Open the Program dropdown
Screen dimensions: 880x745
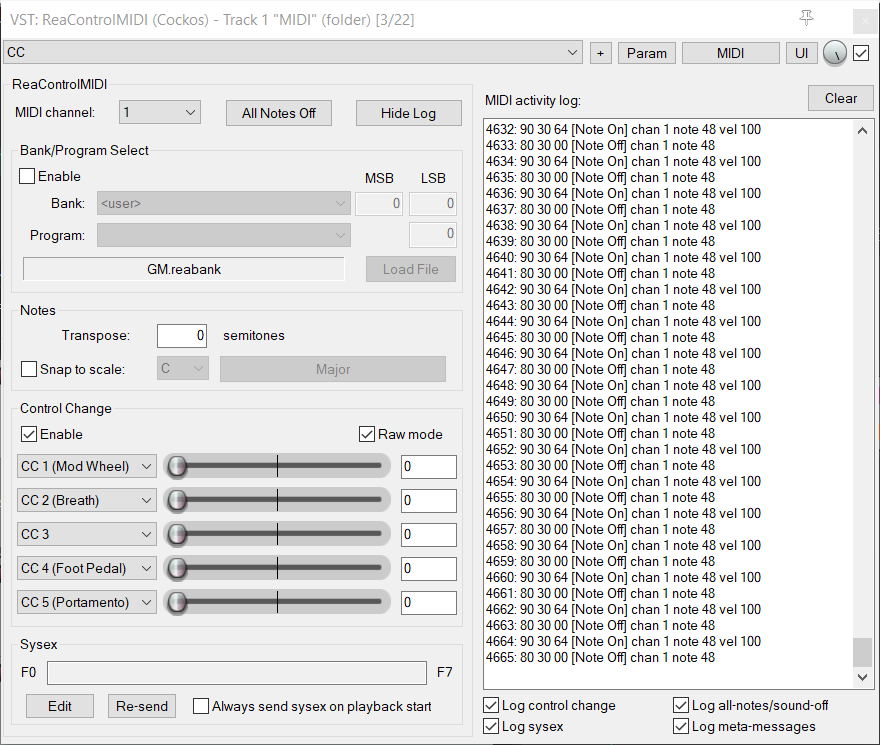coord(223,235)
